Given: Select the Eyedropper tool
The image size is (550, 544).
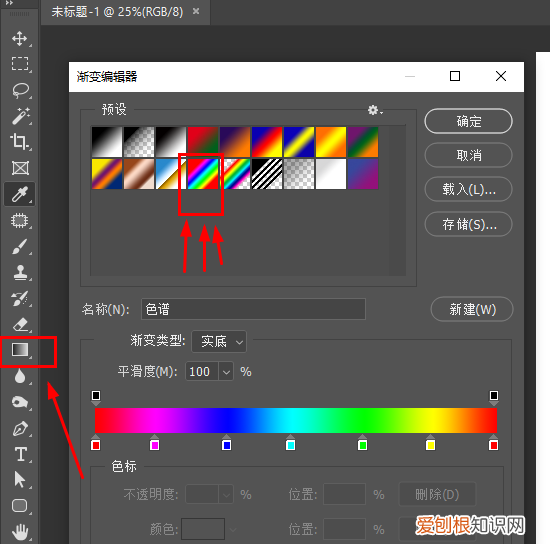Looking at the screenshot, I should pyautogui.click(x=20, y=194).
